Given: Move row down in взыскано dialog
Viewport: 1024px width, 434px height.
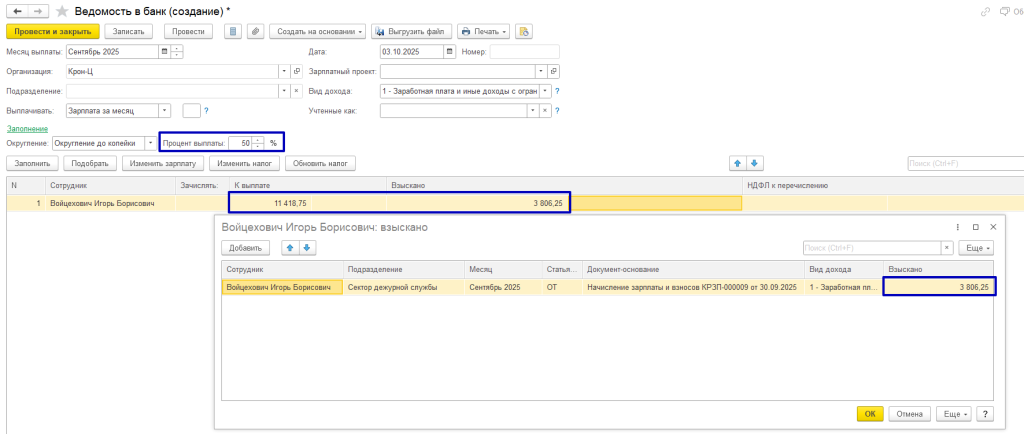Looking at the screenshot, I should (307, 248).
